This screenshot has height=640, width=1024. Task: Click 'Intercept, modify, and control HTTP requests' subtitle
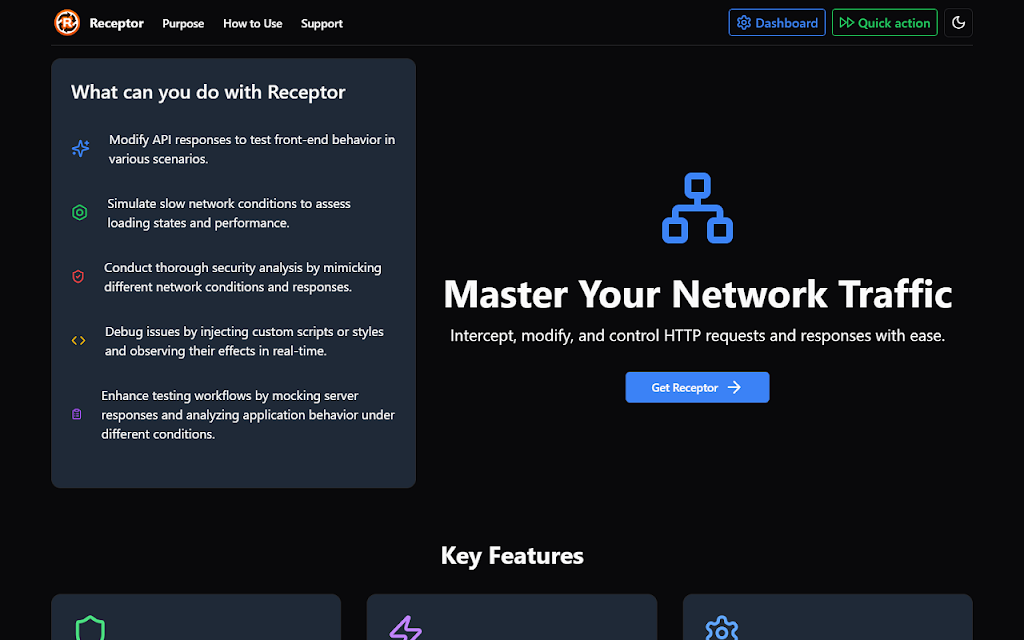tap(697, 336)
